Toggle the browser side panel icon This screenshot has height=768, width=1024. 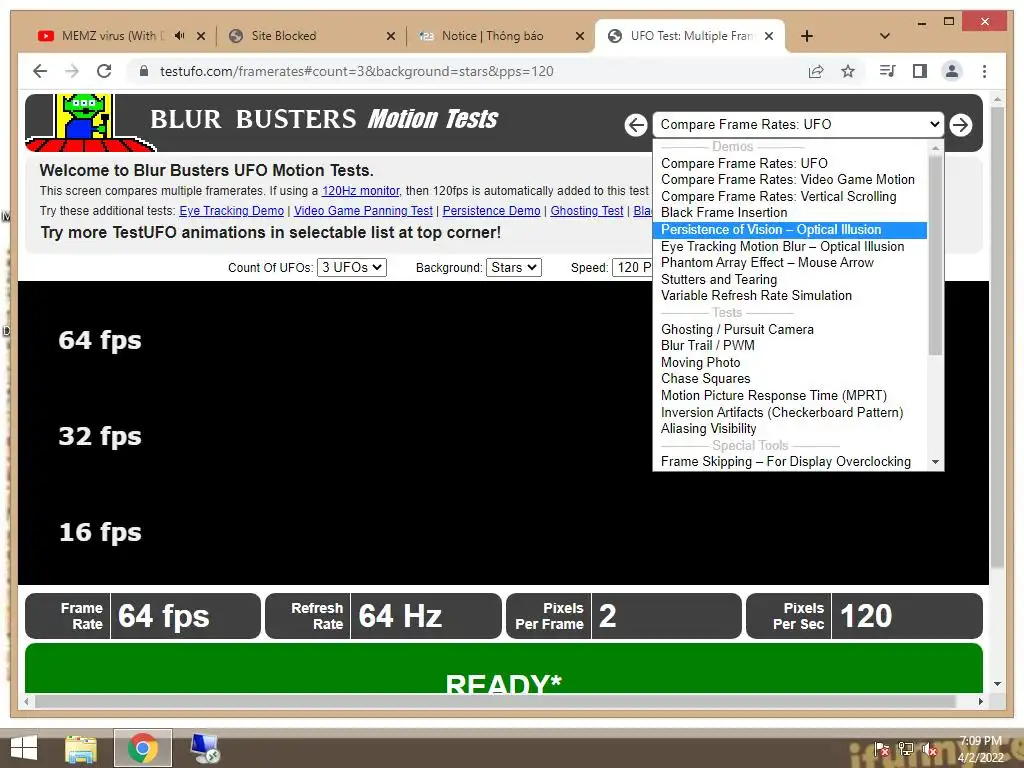tap(920, 71)
